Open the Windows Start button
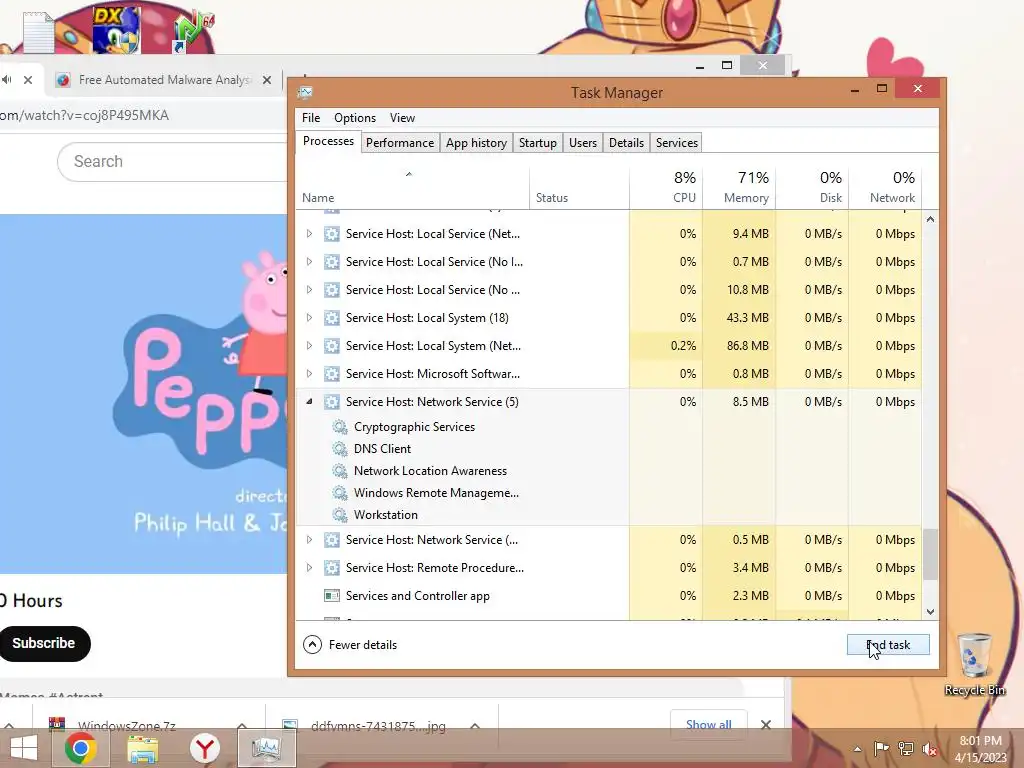 24,748
